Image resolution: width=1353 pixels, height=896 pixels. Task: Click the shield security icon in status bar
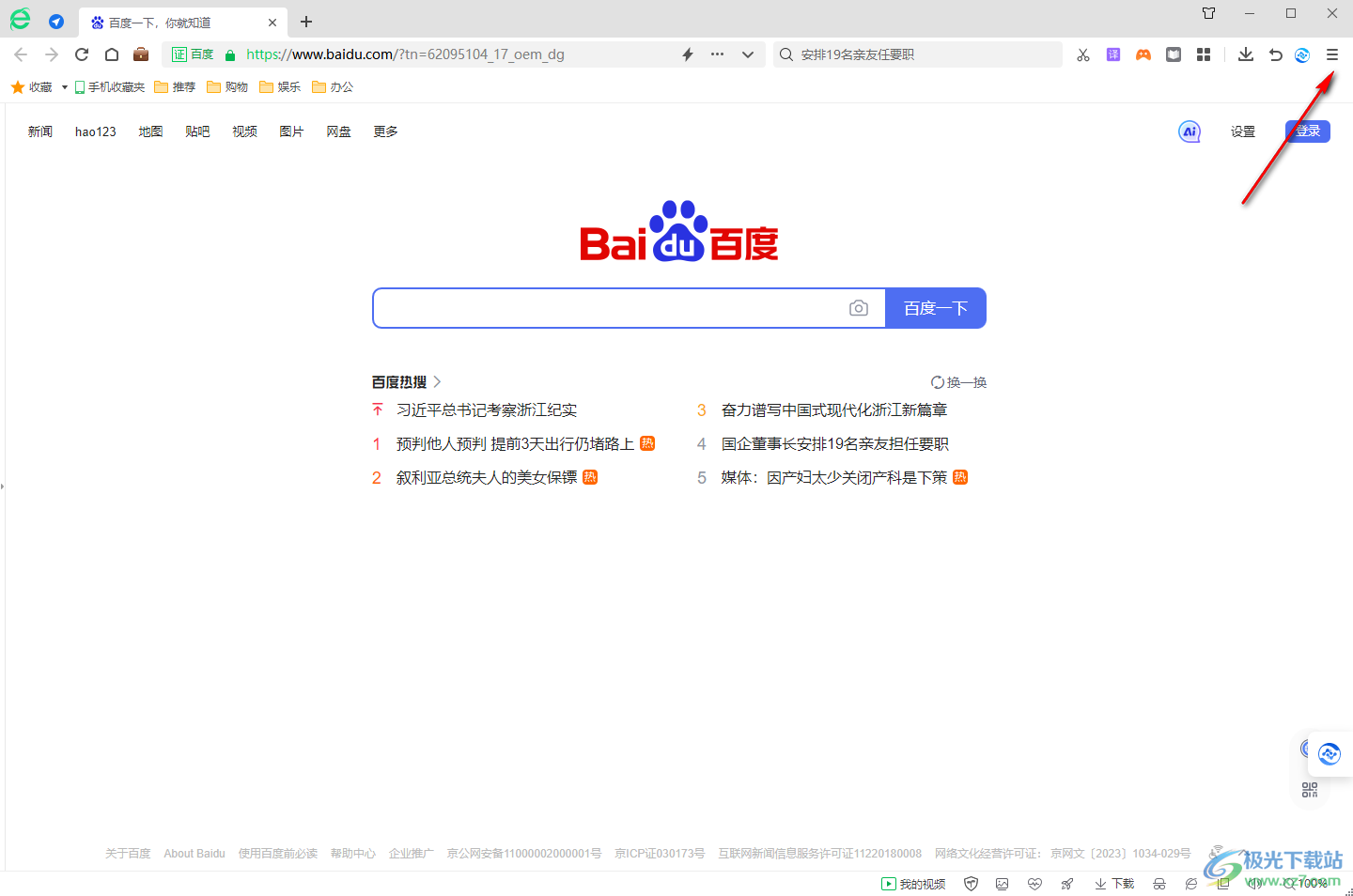[972, 884]
